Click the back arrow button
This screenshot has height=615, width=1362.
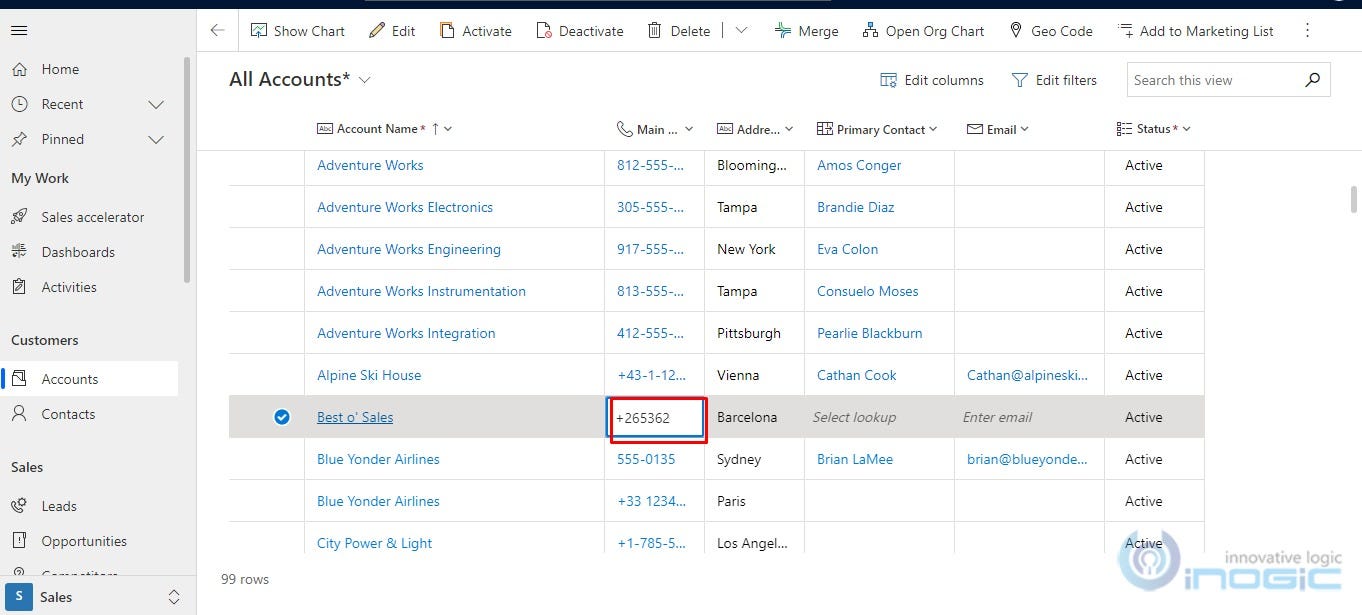tap(217, 31)
